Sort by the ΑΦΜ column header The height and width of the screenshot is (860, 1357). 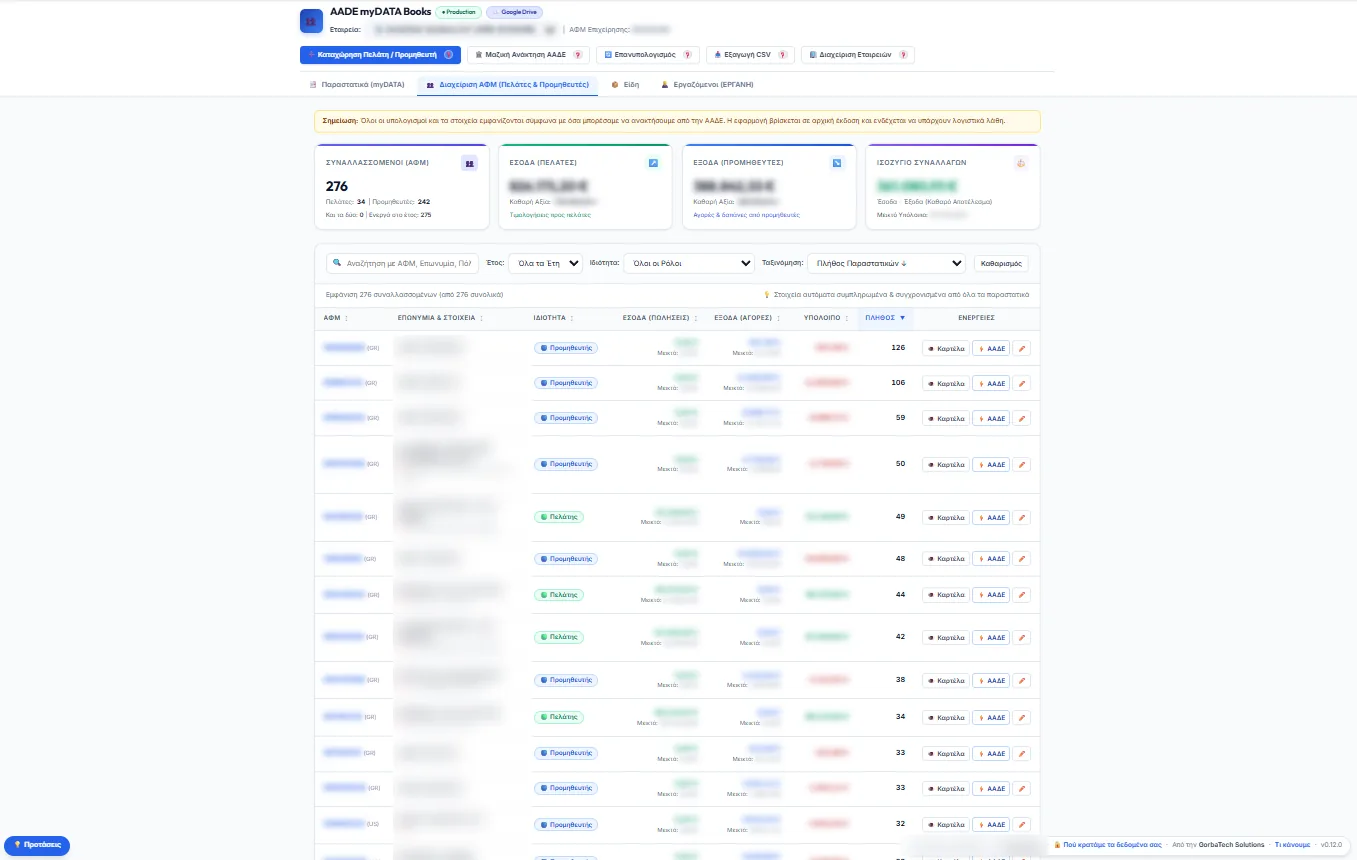coord(335,318)
